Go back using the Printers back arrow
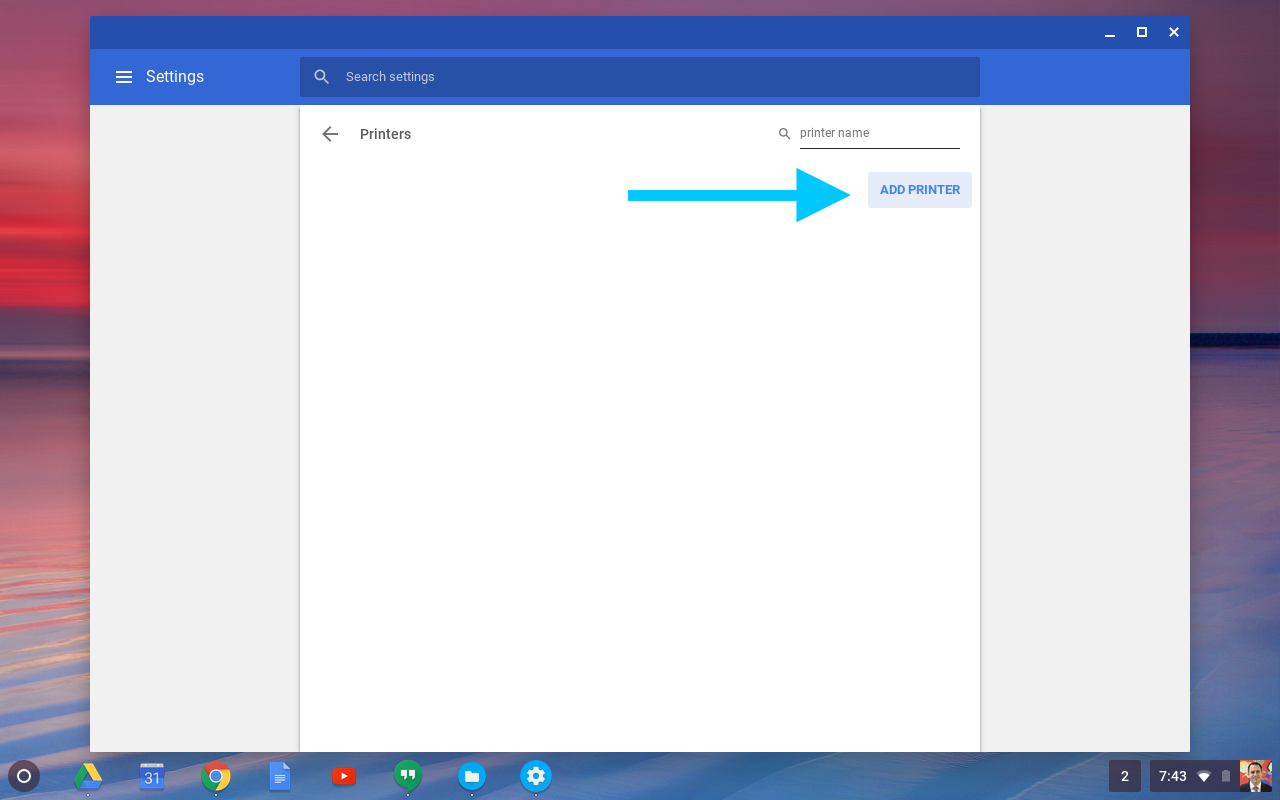Screen dimensions: 1280x800 (x=330, y=134)
